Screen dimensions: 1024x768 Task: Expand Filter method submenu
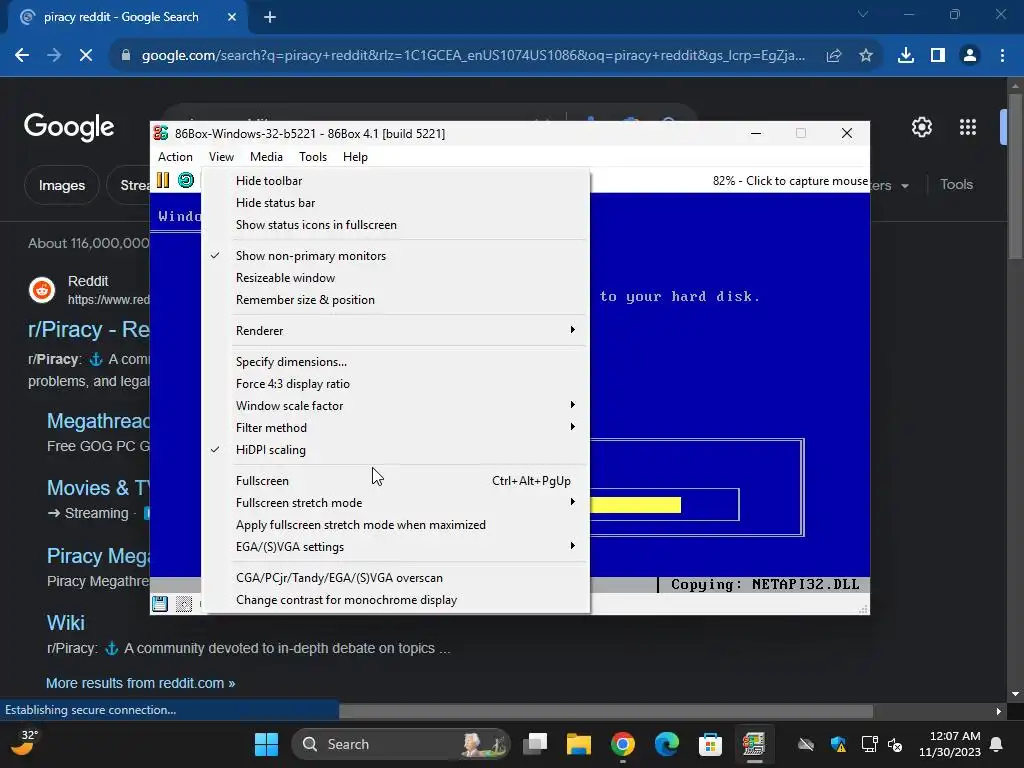396,428
